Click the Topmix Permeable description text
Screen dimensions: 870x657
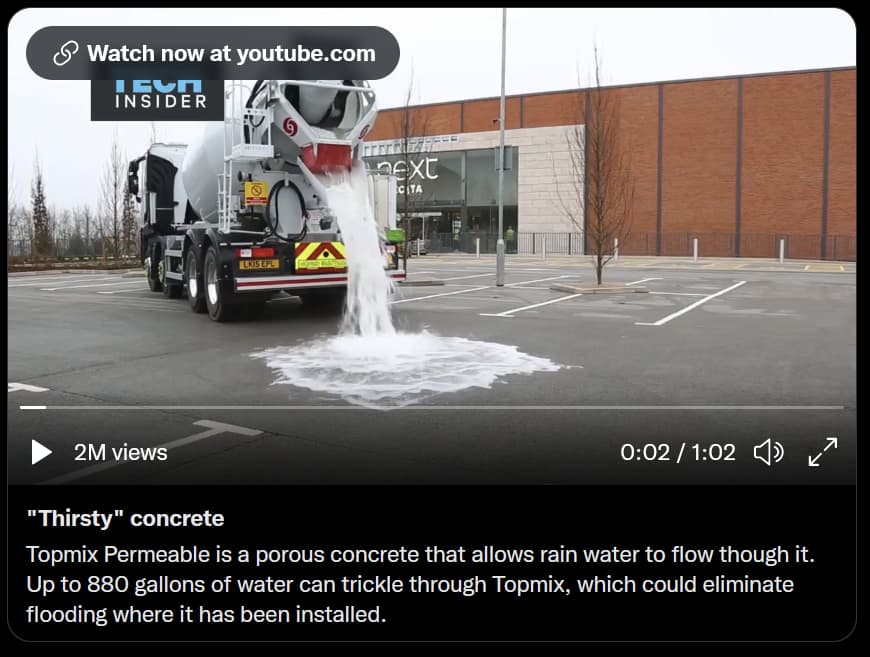[420, 584]
